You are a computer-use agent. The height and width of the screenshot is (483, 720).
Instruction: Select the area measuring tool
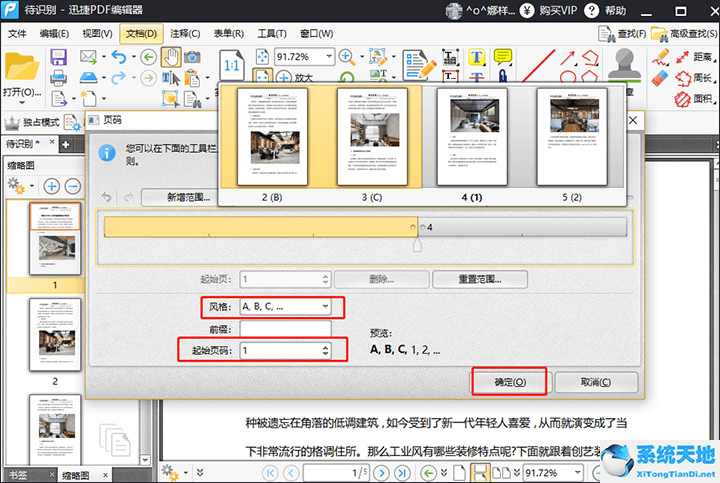point(695,98)
